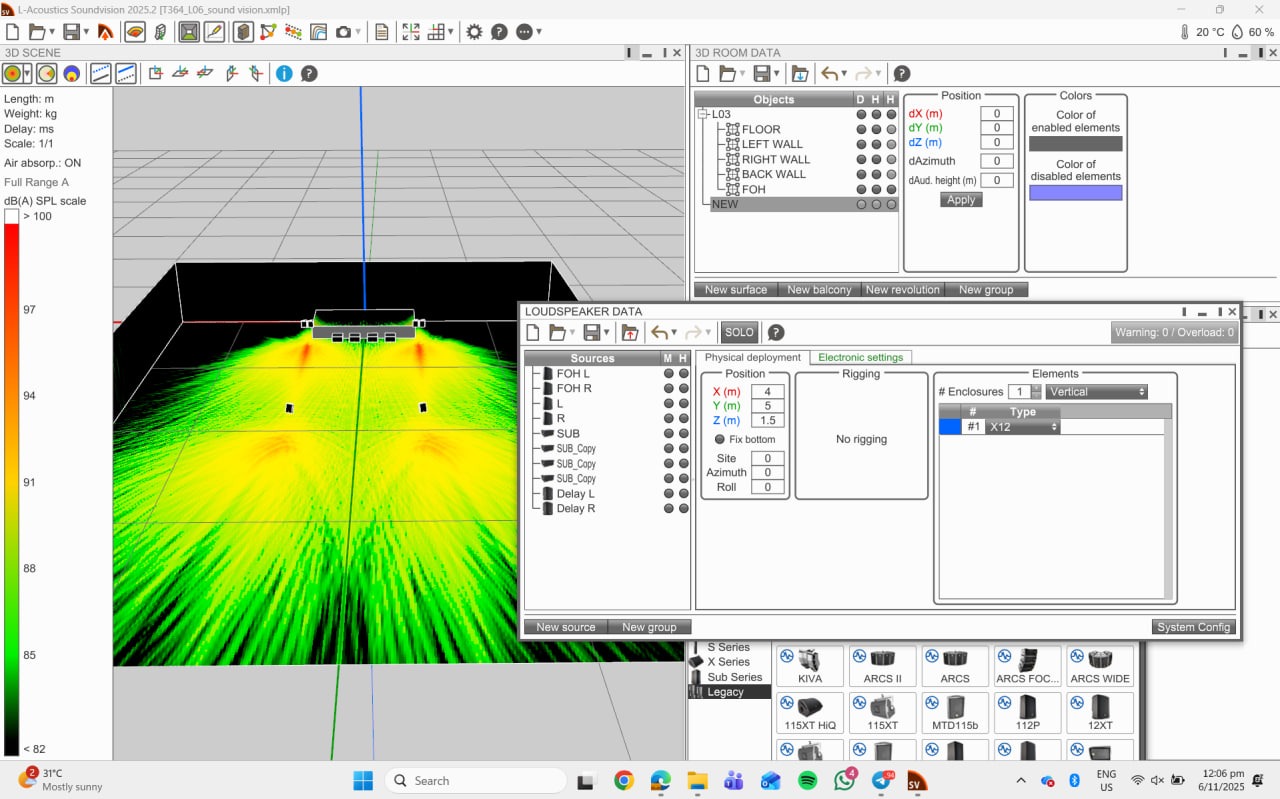Click the disabled elements color swatch
Image resolution: width=1280 pixels, height=799 pixels.
click(1076, 193)
